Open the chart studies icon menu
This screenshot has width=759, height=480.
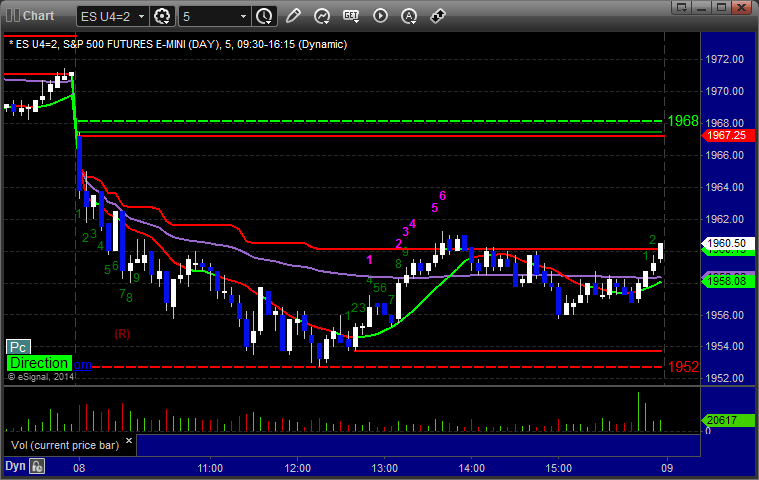(322, 16)
